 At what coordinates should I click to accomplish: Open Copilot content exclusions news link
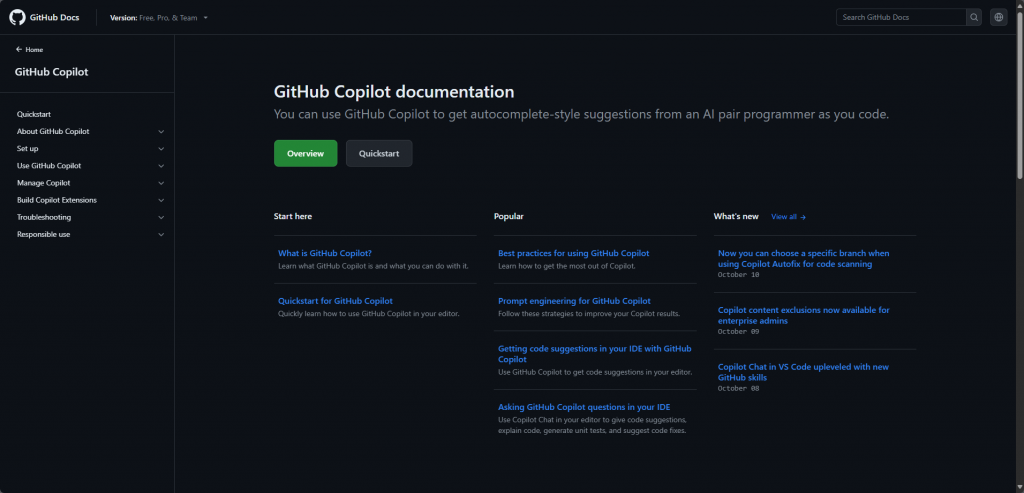(x=803, y=315)
